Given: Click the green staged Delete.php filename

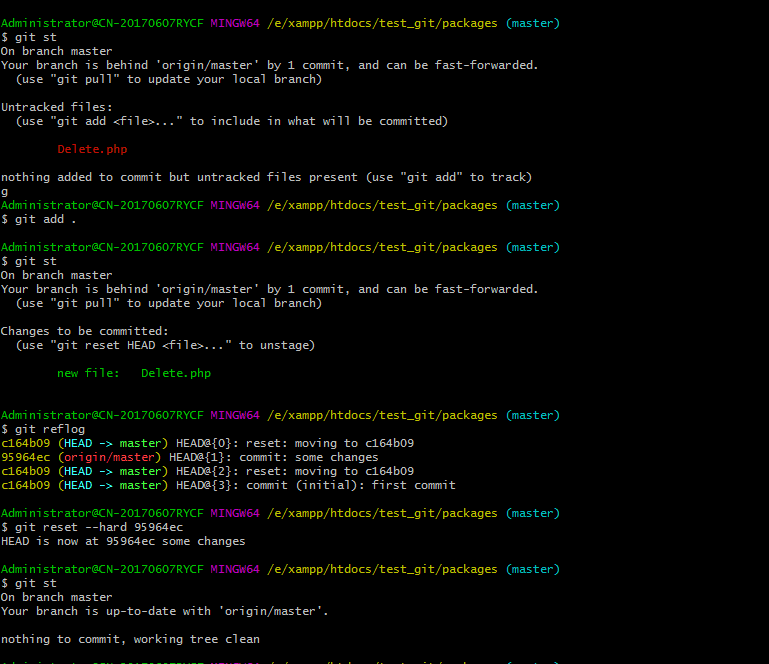Looking at the screenshot, I should 176,373.
